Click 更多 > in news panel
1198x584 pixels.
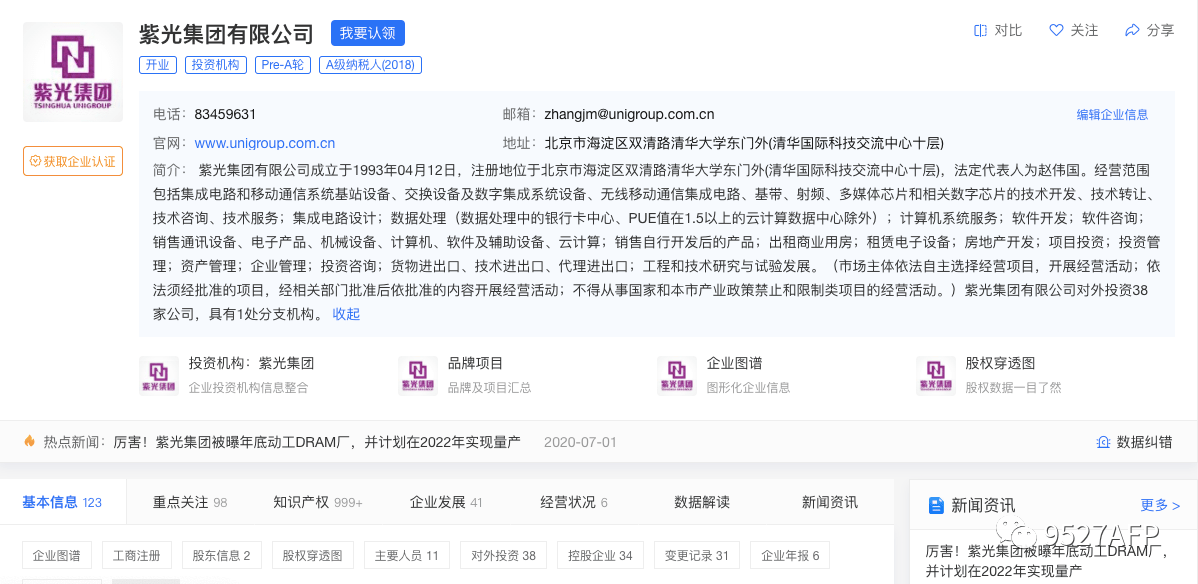[1160, 505]
